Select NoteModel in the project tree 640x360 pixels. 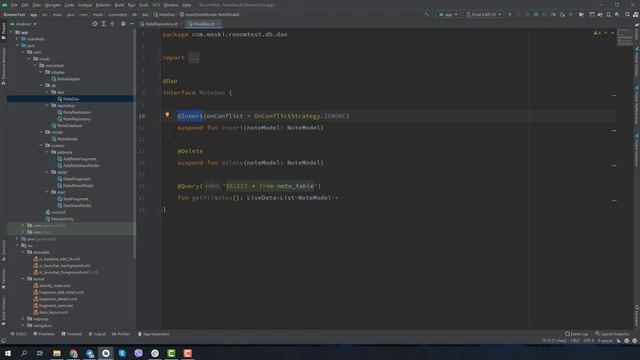click(x=64, y=139)
